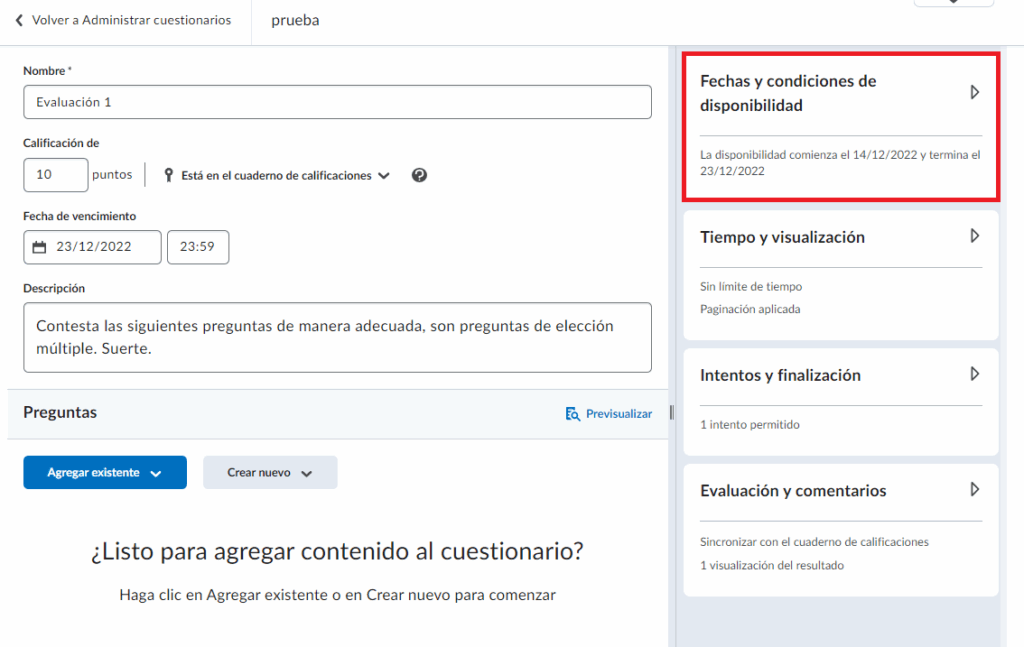Expand Fechas y condiciones de disponibilidad panel
This screenshot has height=647, width=1024.
[x=974, y=92]
